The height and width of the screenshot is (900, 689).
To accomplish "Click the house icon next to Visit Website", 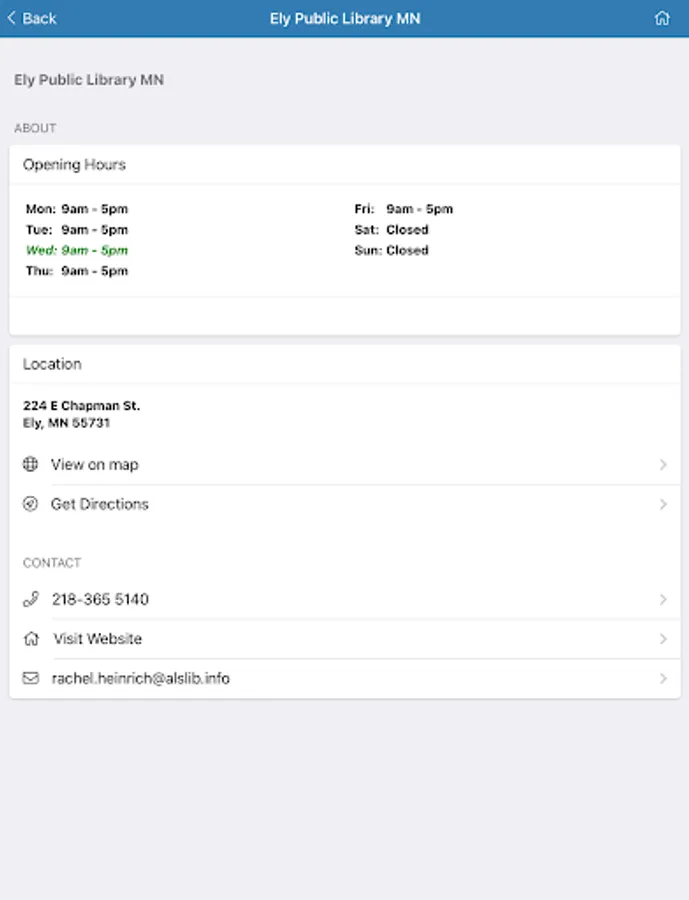I will (31, 639).
